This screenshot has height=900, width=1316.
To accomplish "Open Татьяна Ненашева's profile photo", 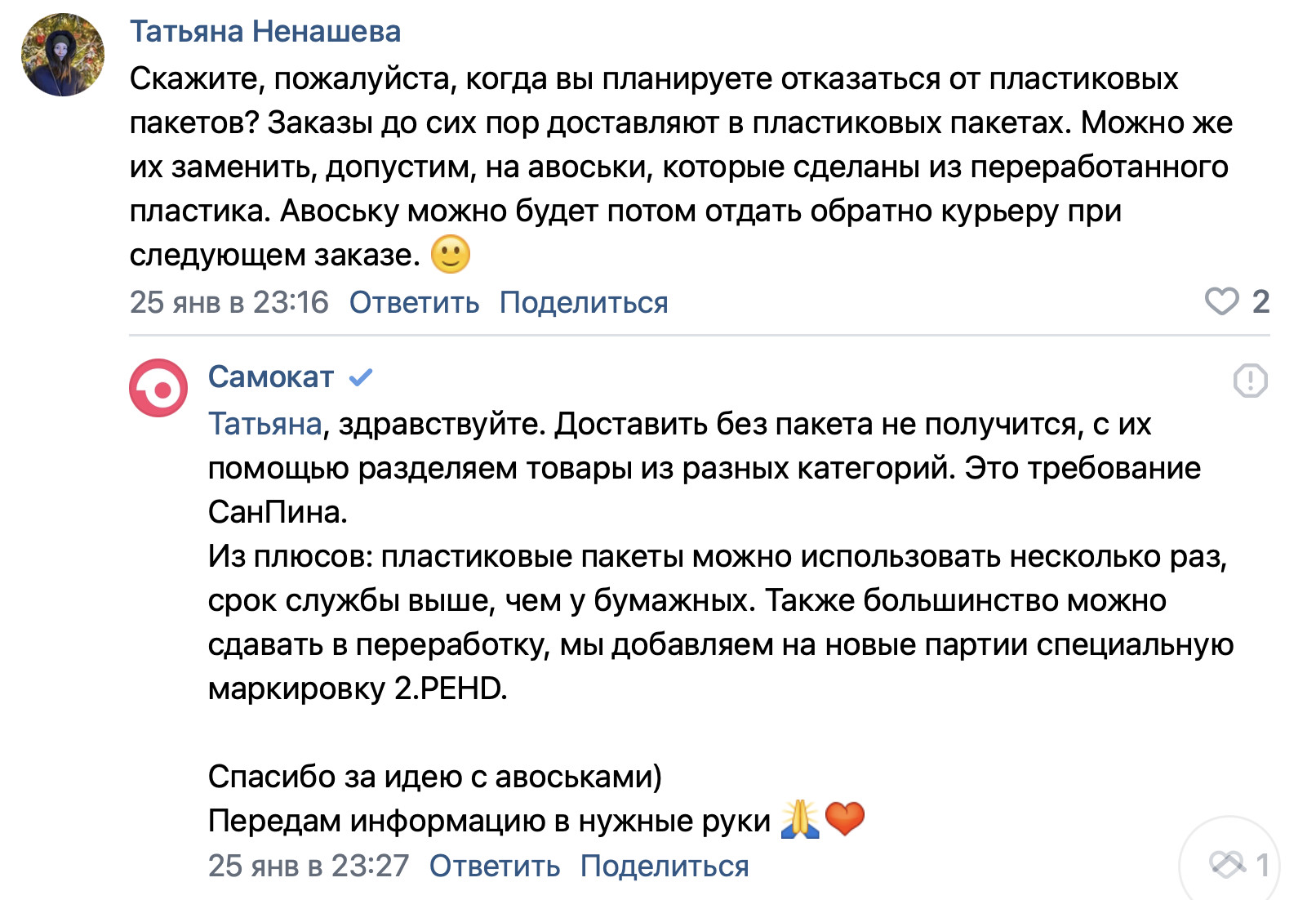I will click(63, 55).
